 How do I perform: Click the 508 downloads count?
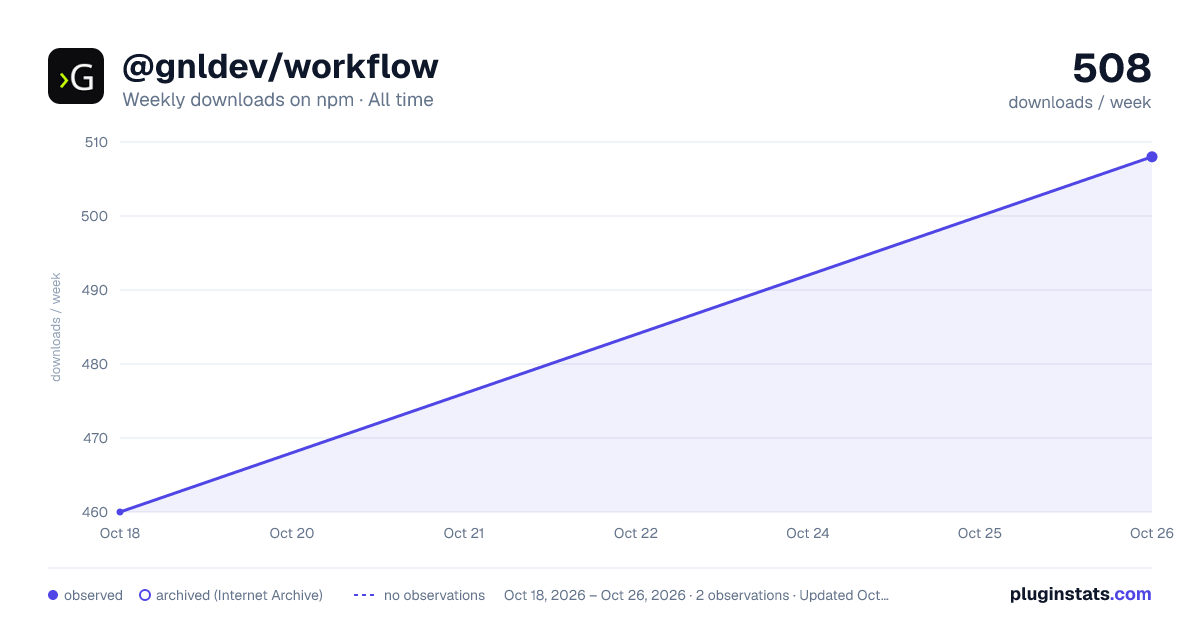pos(1112,68)
